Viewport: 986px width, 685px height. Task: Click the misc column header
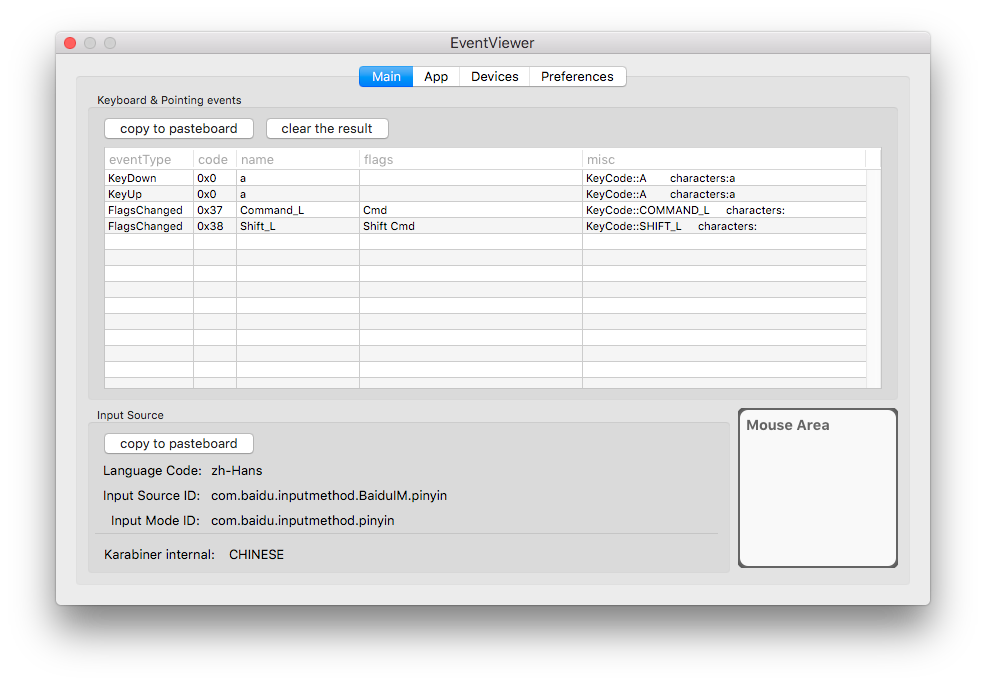click(722, 160)
